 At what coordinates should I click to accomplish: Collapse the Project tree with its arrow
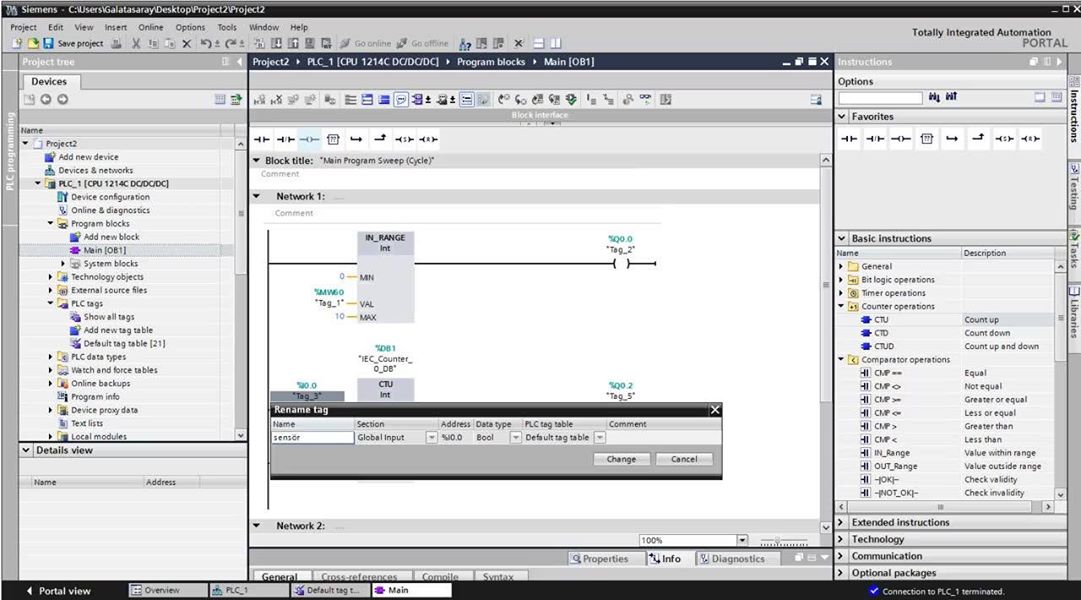pos(239,62)
